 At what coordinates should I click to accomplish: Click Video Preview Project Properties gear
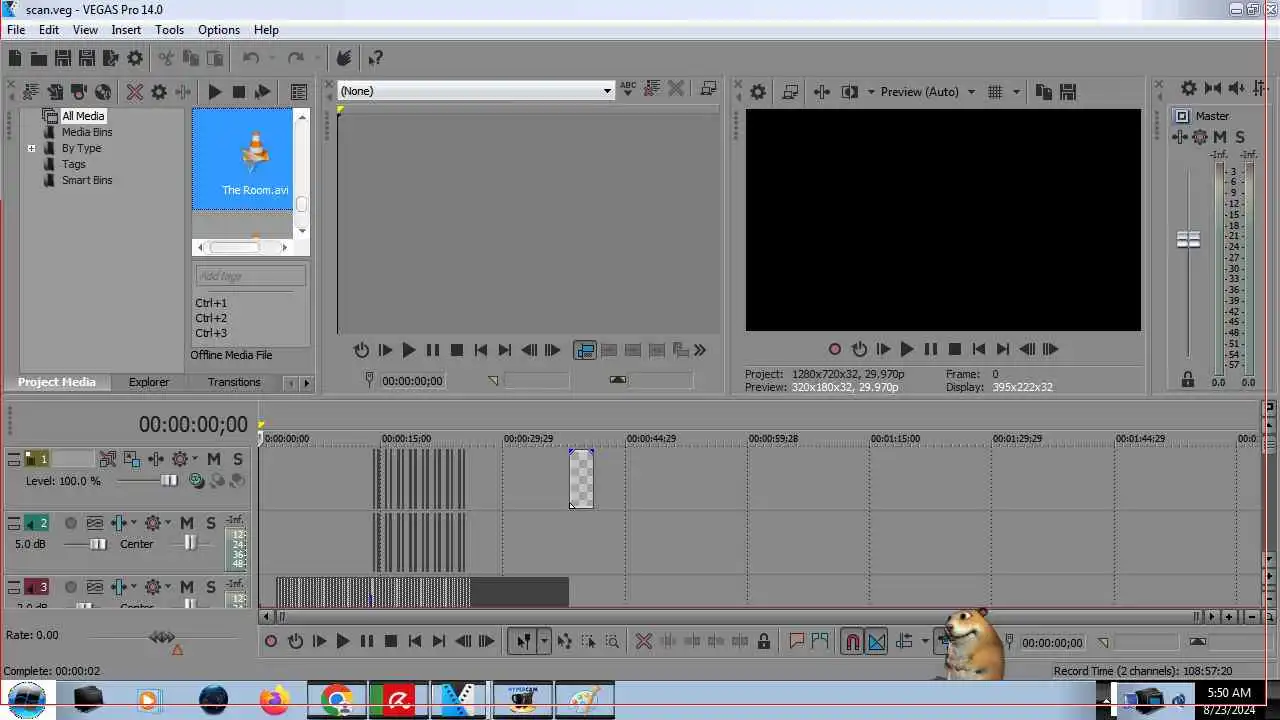pyautogui.click(x=758, y=91)
